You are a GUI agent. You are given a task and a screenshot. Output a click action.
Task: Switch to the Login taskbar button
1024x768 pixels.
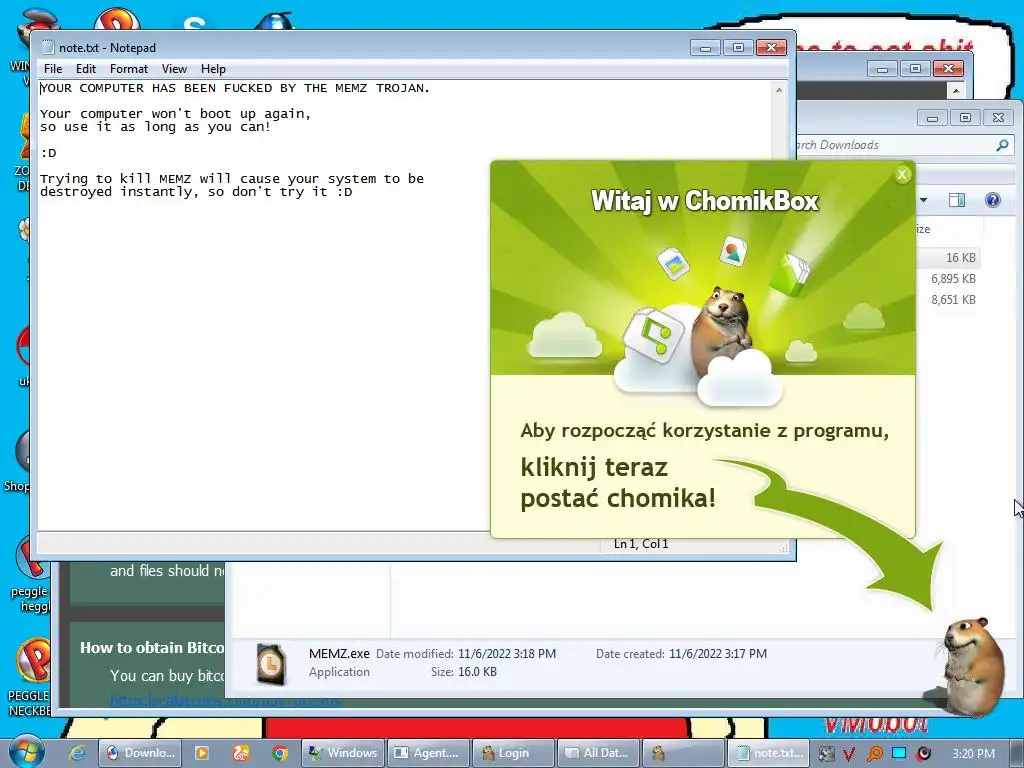513,753
